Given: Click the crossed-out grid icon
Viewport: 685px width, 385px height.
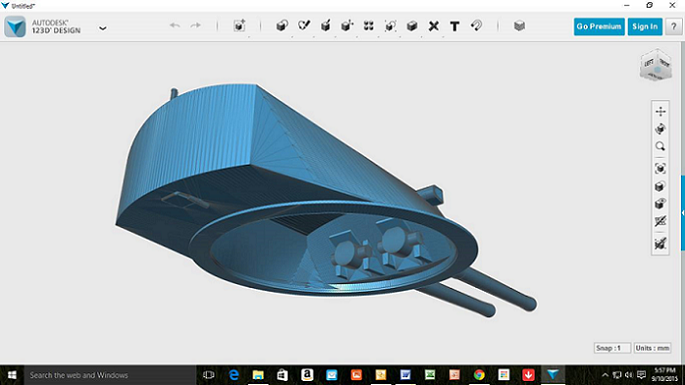Looking at the screenshot, I should point(661,222).
